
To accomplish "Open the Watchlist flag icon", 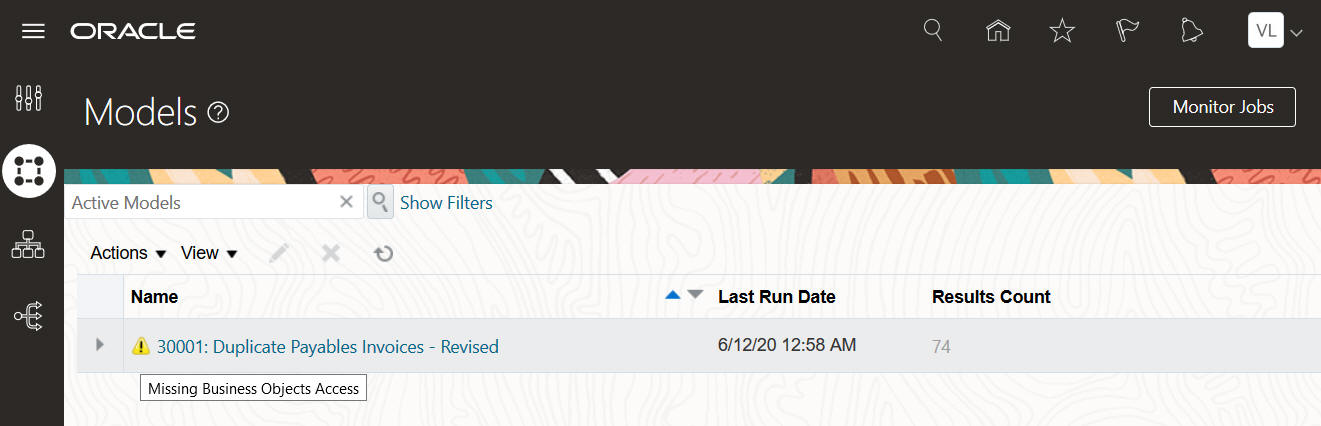I will [1127, 31].
